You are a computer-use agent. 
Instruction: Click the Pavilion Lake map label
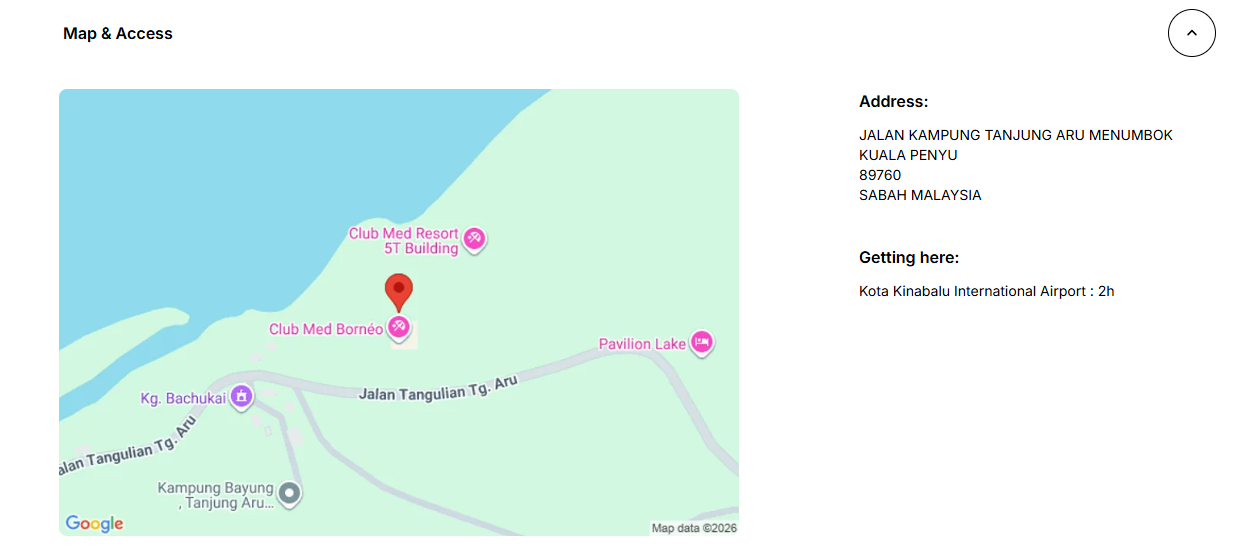click(x=642, y=344)
